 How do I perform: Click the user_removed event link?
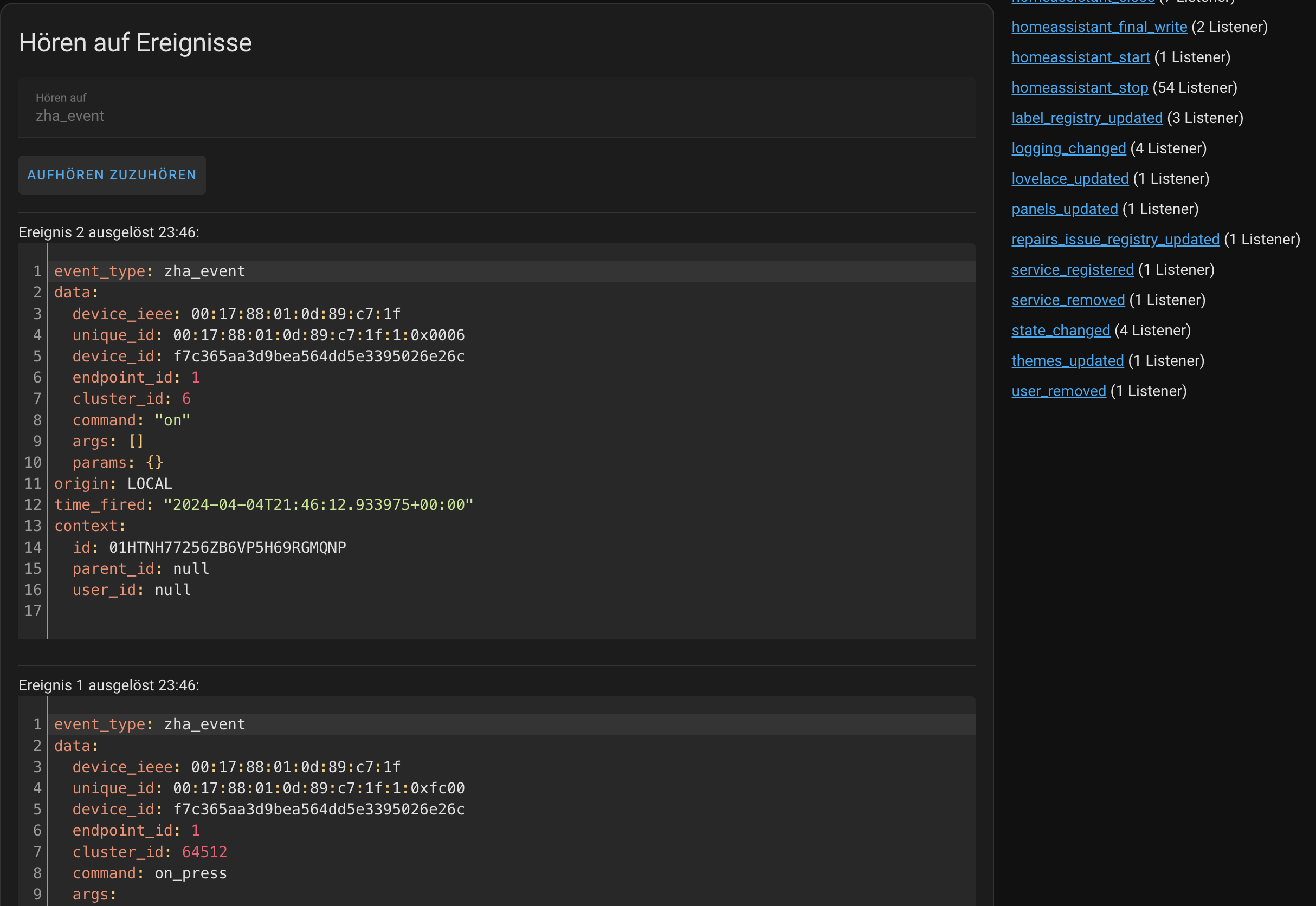(x=1058, y=391)
